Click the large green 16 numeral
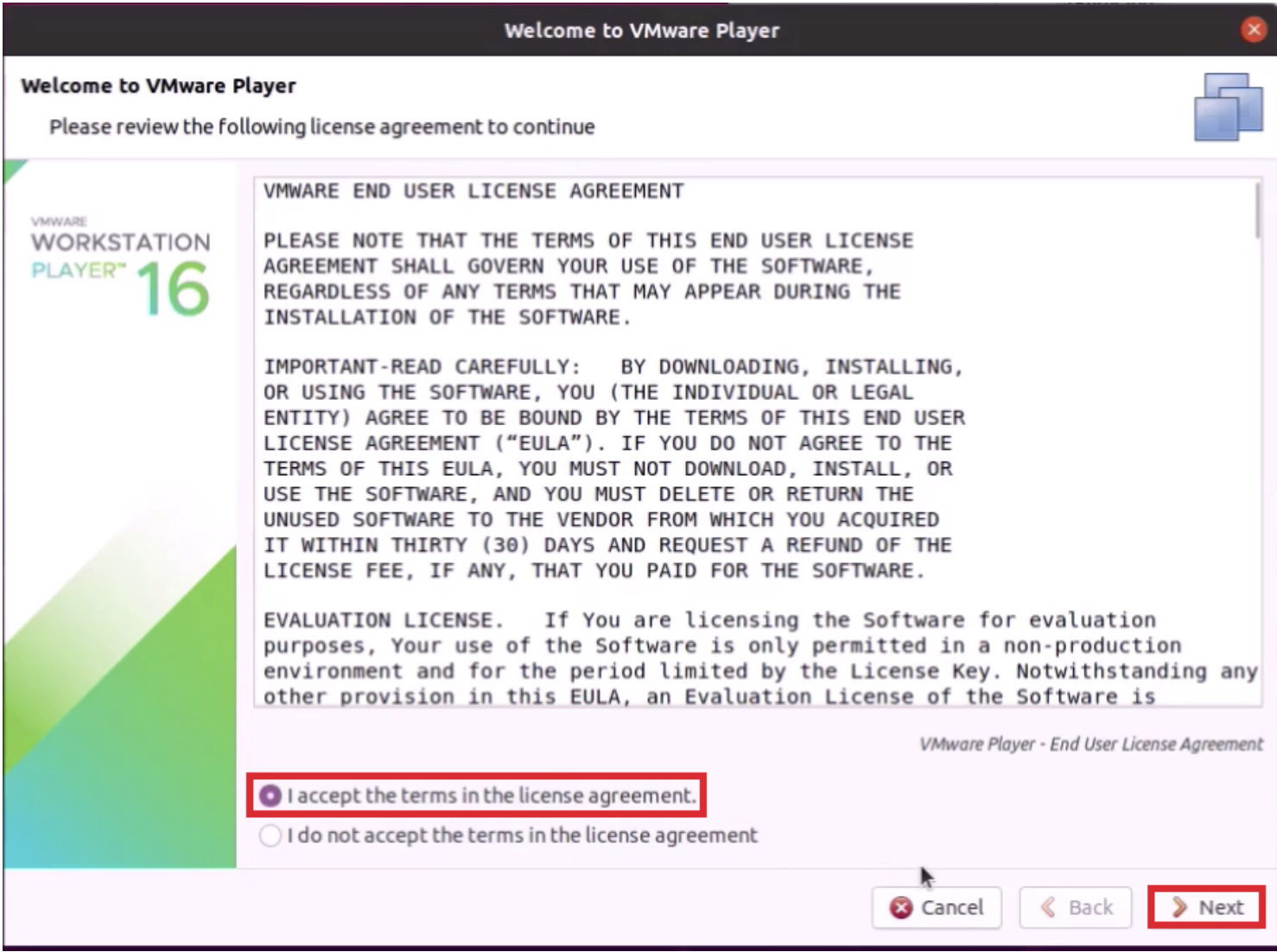Viewport: 1277px width, 952px height. [x=173, y=289]
